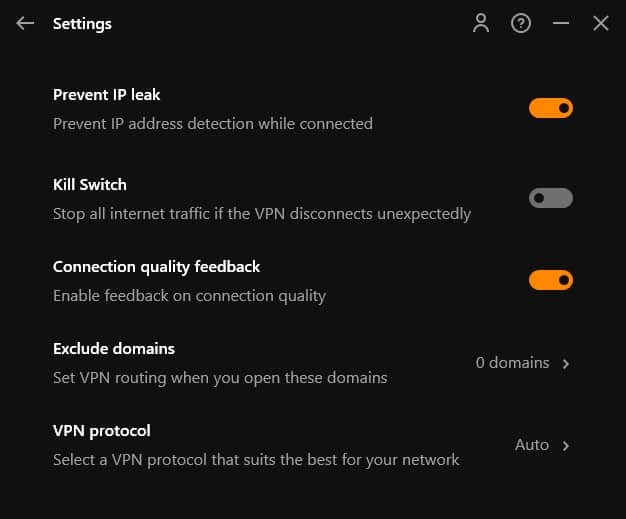This screenshot has width=626, height=519.
Task: Click the Settings page title
Action: (82, 24)
